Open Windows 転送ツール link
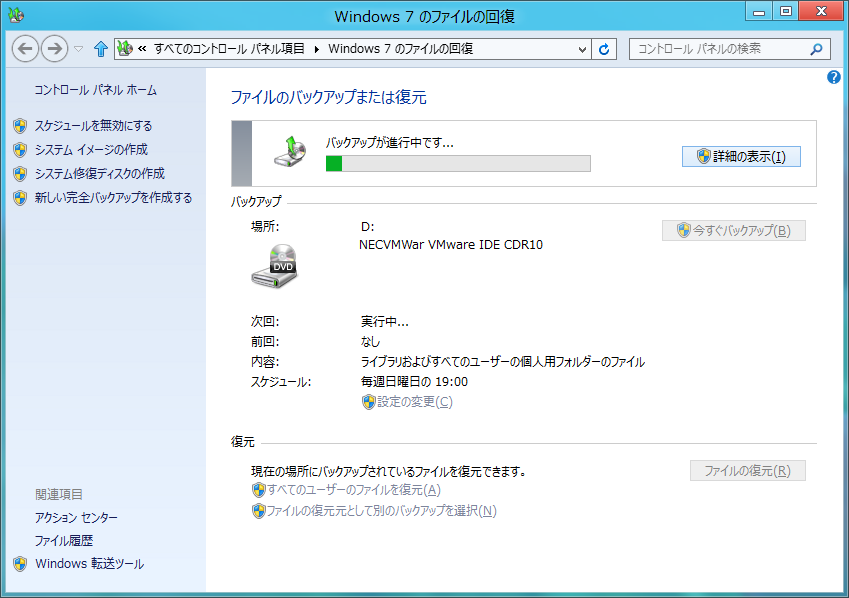 (89, 564)
